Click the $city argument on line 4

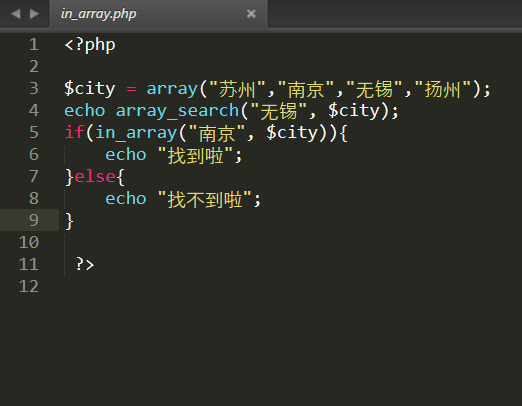(x=354, y=111)
